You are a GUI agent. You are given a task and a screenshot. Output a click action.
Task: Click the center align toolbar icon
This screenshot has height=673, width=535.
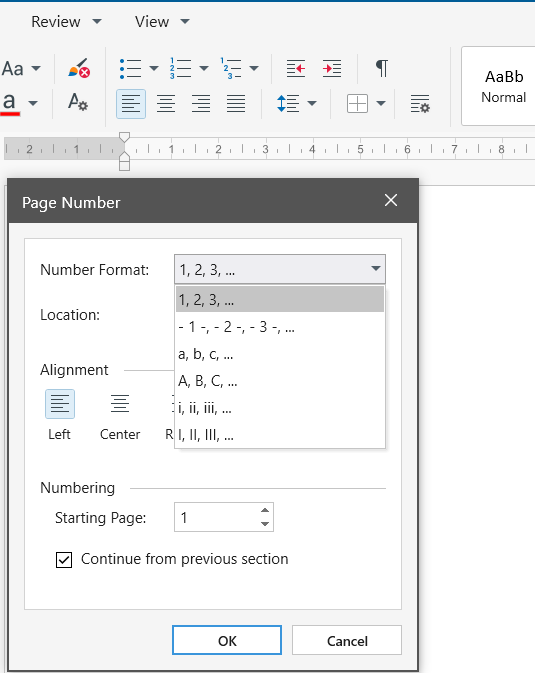[166, 103]
